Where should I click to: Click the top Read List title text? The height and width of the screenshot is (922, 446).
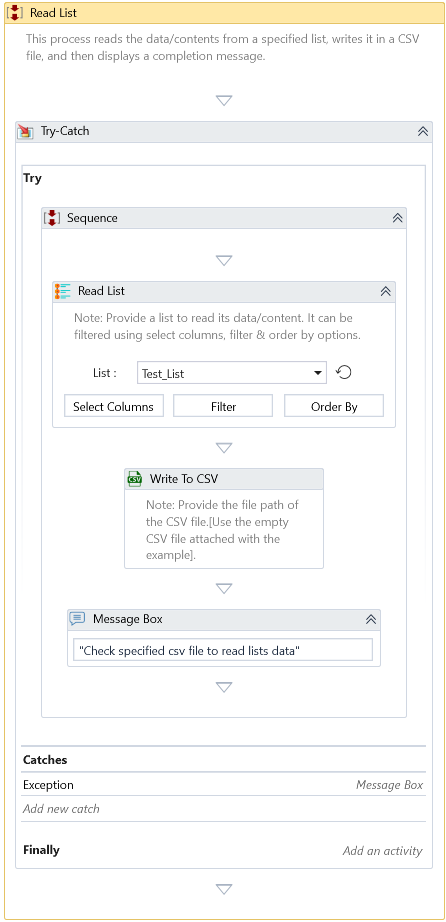pos(54,13)
